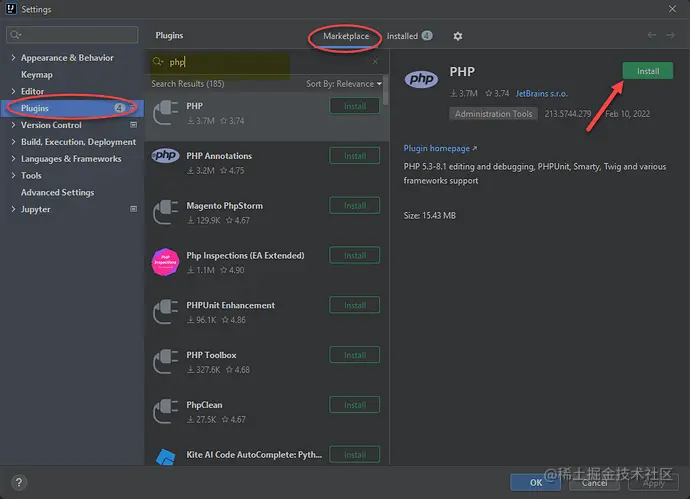Click the Cancel button
This screenshot has height=499, width=690.
pyautogui.click(x=594, y=483)
